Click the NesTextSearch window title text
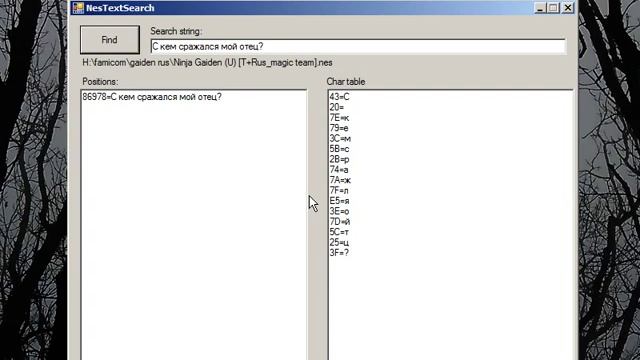The width and height of the screenshot is (640, 360). 120,8
